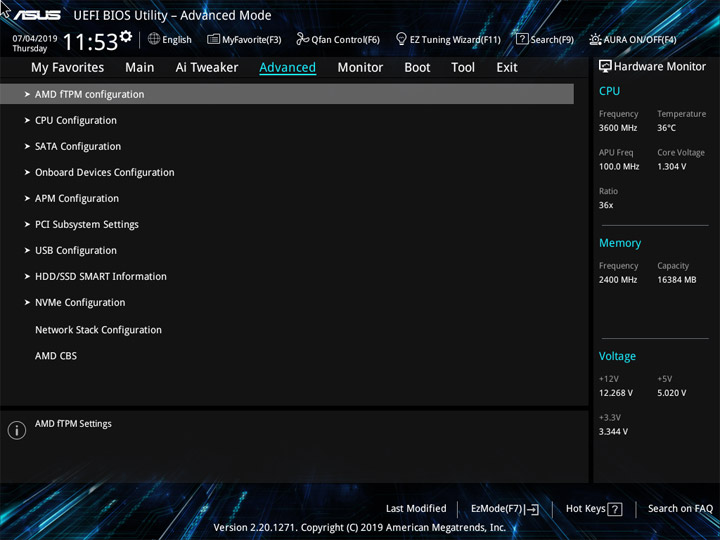Expand arrow beside SATA Configuration
The width and height of the screenshot is (720, 540).
[x=27, y=146]
